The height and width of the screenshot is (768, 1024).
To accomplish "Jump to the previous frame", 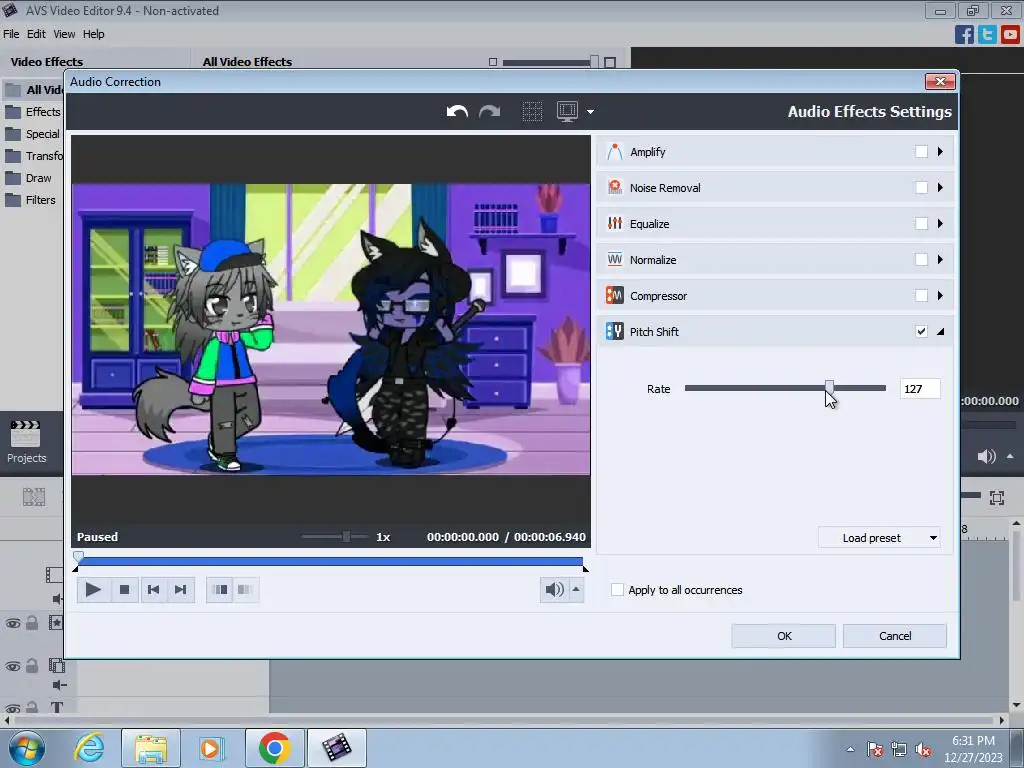I will coord(153,590).
